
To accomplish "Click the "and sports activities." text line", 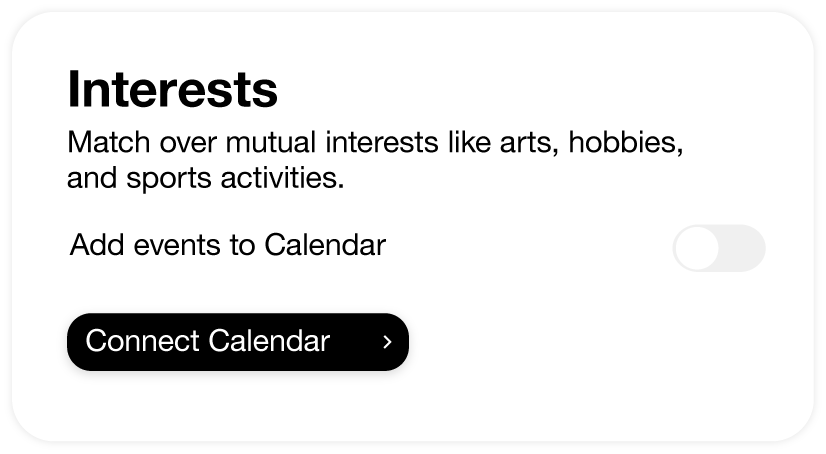I will [x=205, y=180].
